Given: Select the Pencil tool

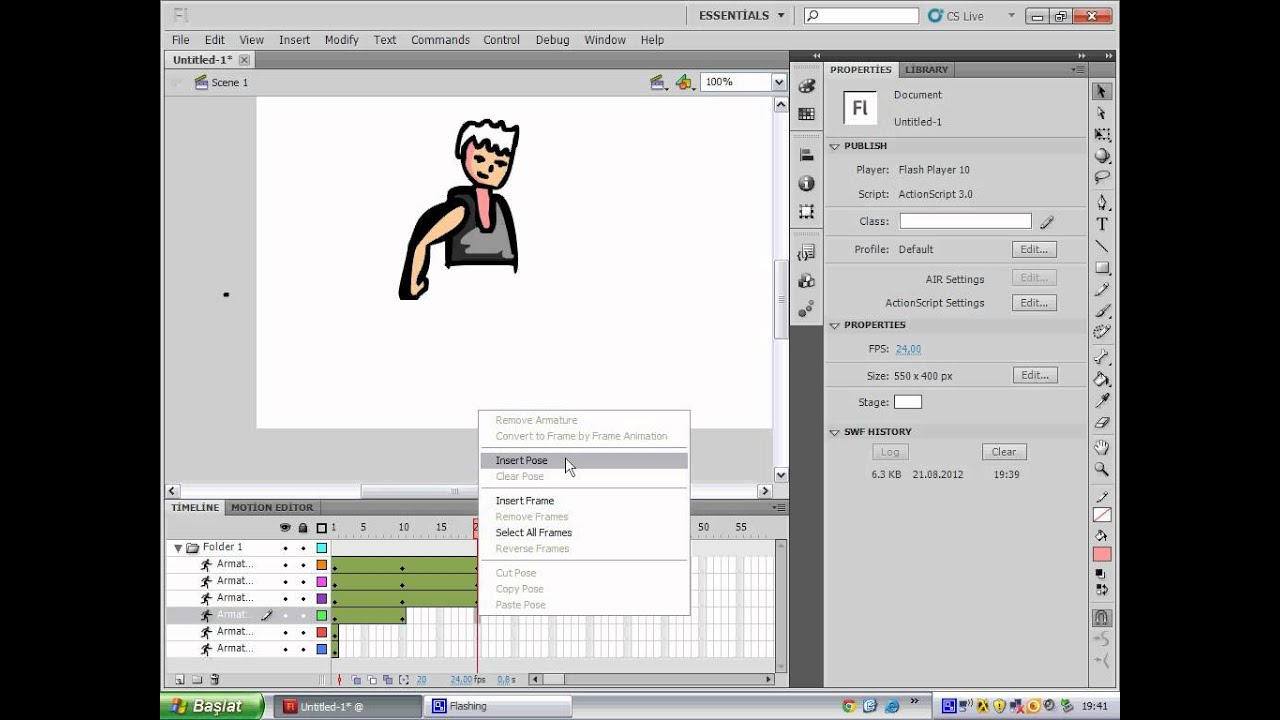Looking at the screenshot, I should pos(1102,290).
